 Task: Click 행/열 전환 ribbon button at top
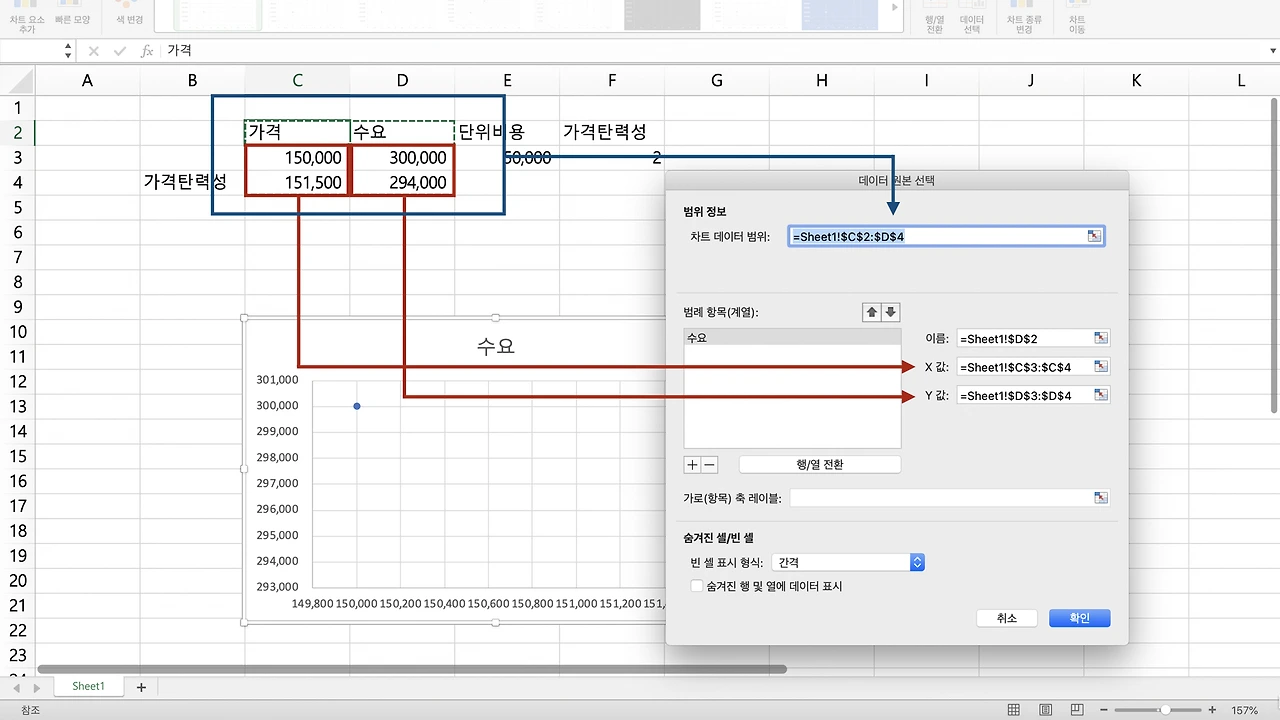click(x=935, y=18)
